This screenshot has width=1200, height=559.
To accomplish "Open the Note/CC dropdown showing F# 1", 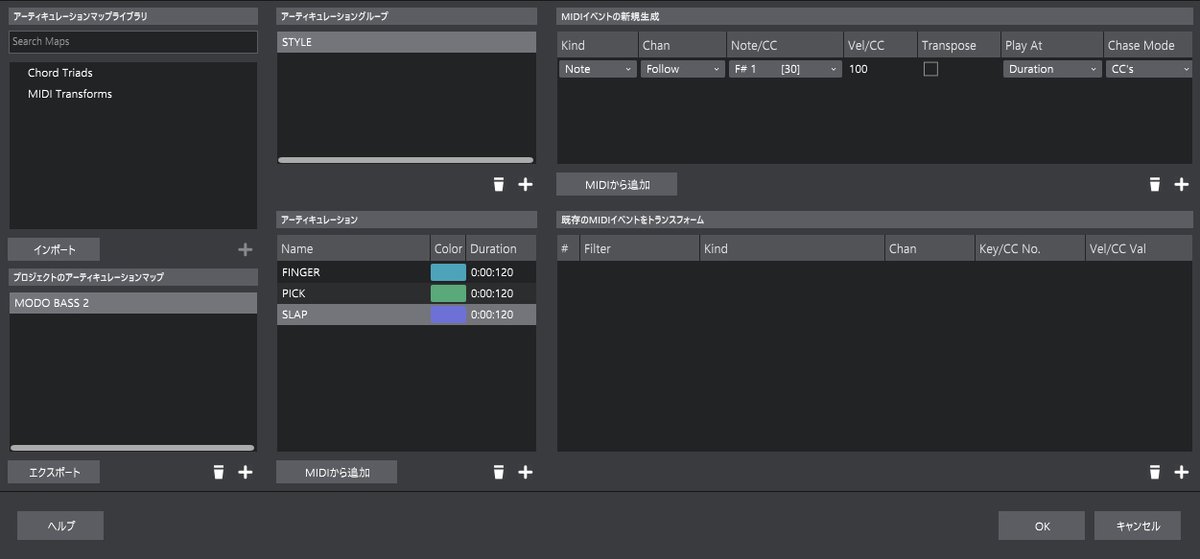I will 785,69.
